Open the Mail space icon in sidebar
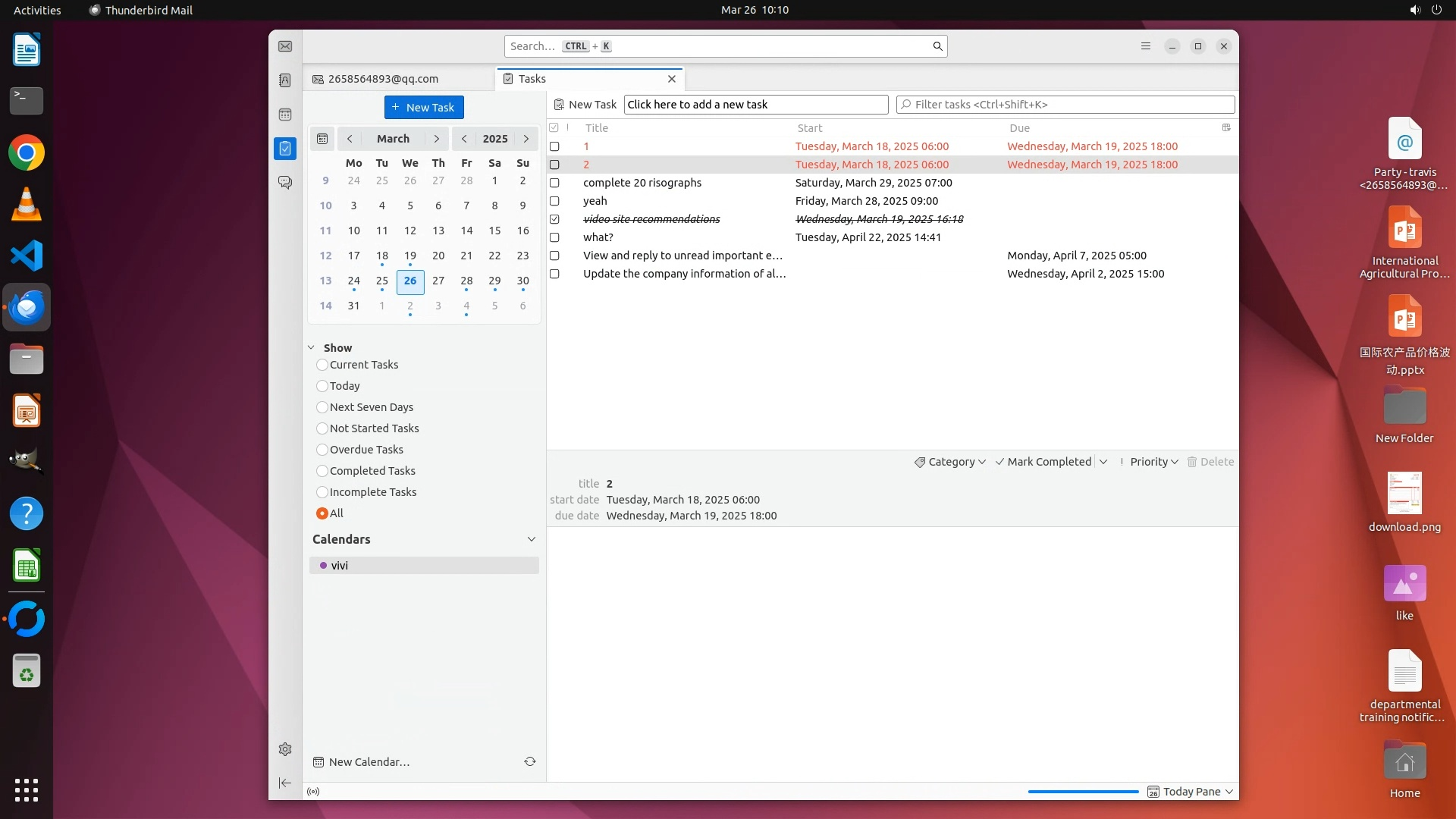The image size is (1456, 819). pyautogui.click(x=285, y=46)
